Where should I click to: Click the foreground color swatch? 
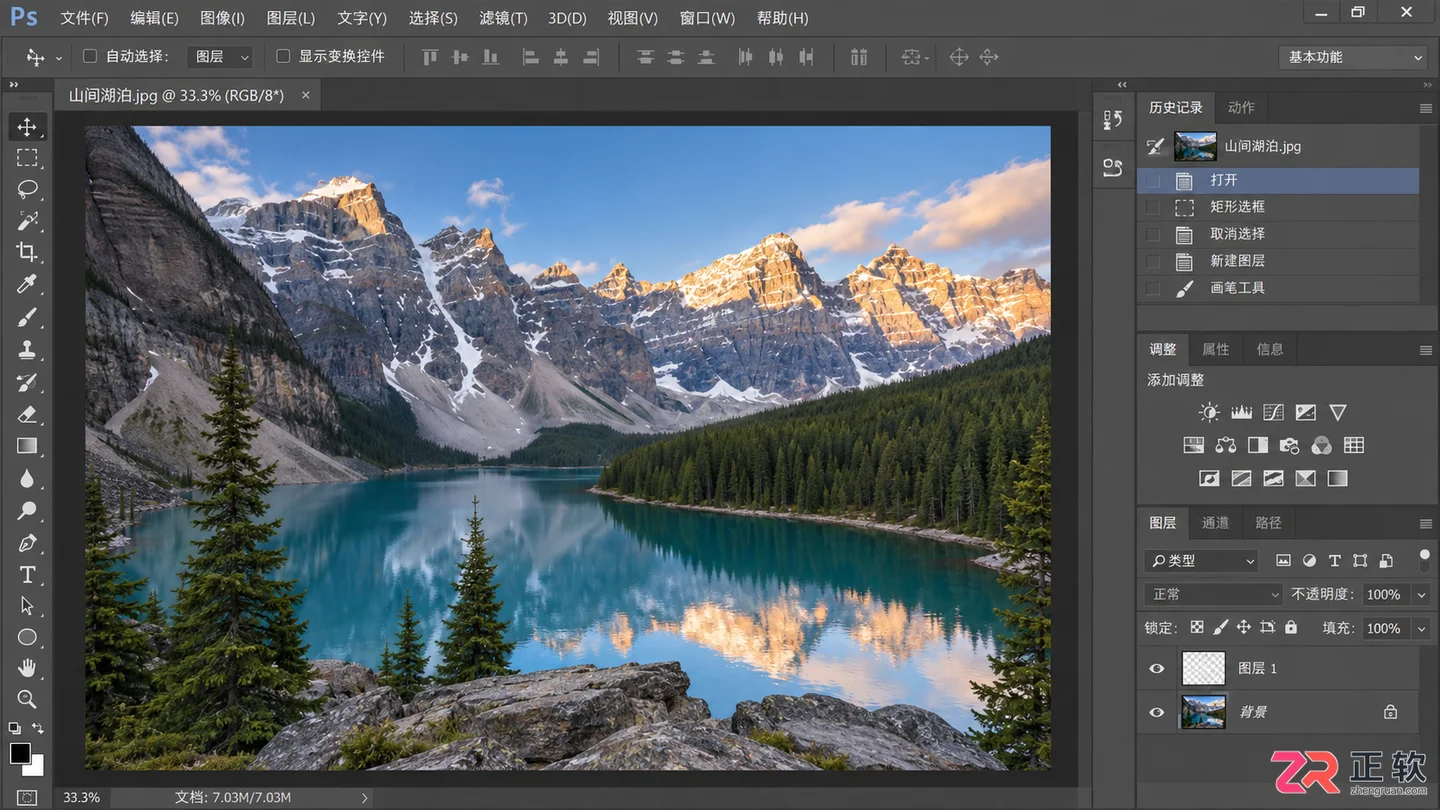coord(20,753)
